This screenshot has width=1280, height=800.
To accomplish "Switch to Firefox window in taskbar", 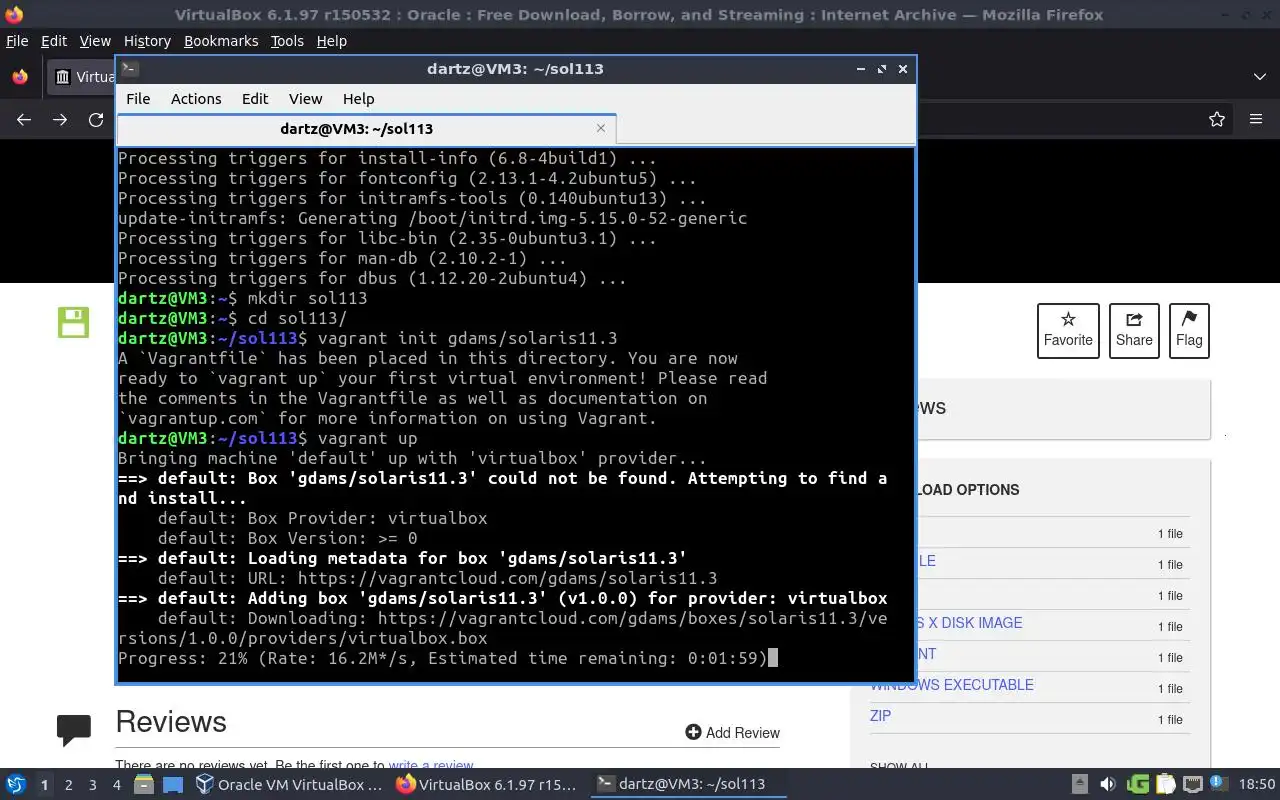I will point(486,785).
